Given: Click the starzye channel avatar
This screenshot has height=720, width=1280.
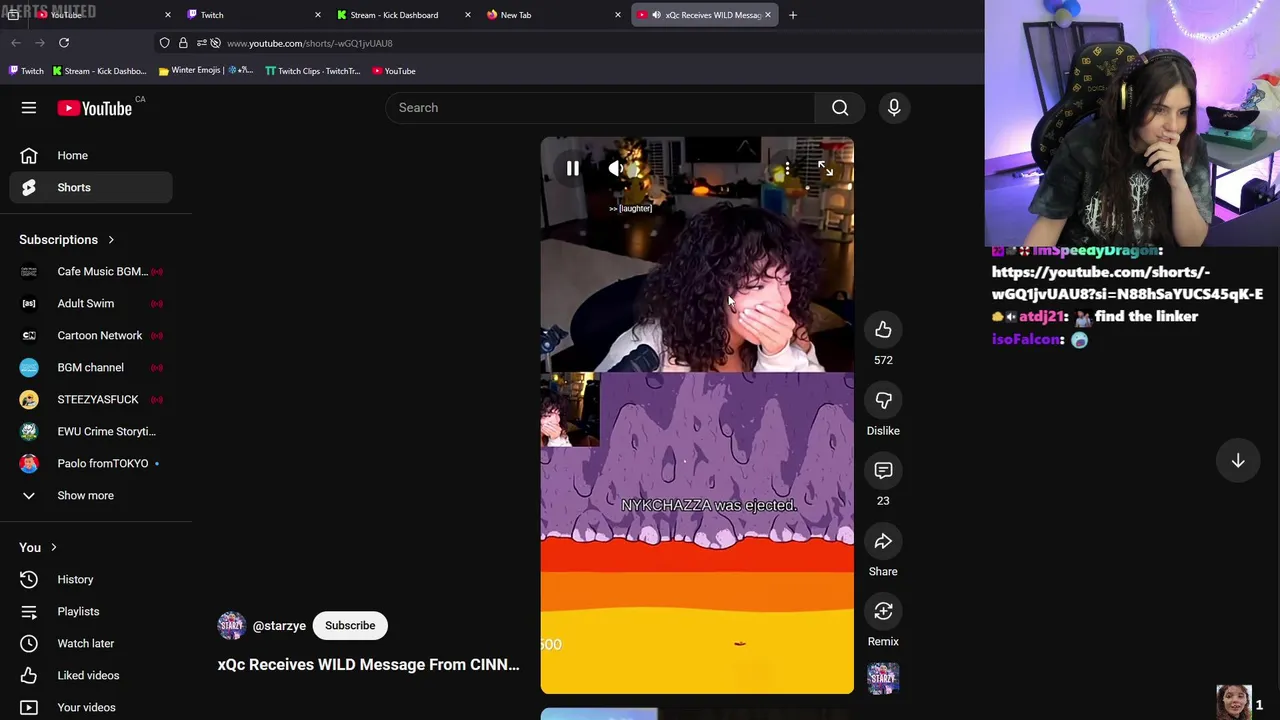Looking at the screenshot, I should (231, 626).
